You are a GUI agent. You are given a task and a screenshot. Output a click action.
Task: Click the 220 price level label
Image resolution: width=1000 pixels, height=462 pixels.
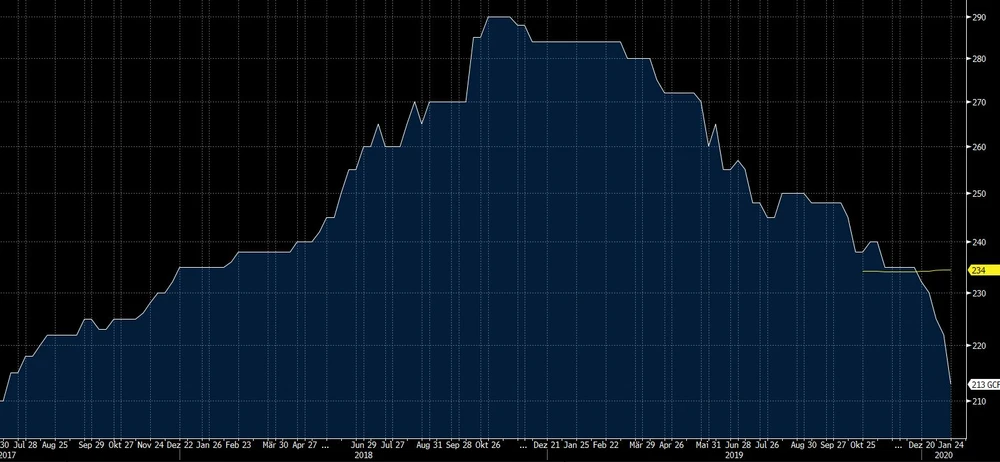click(x=978, y=346)
